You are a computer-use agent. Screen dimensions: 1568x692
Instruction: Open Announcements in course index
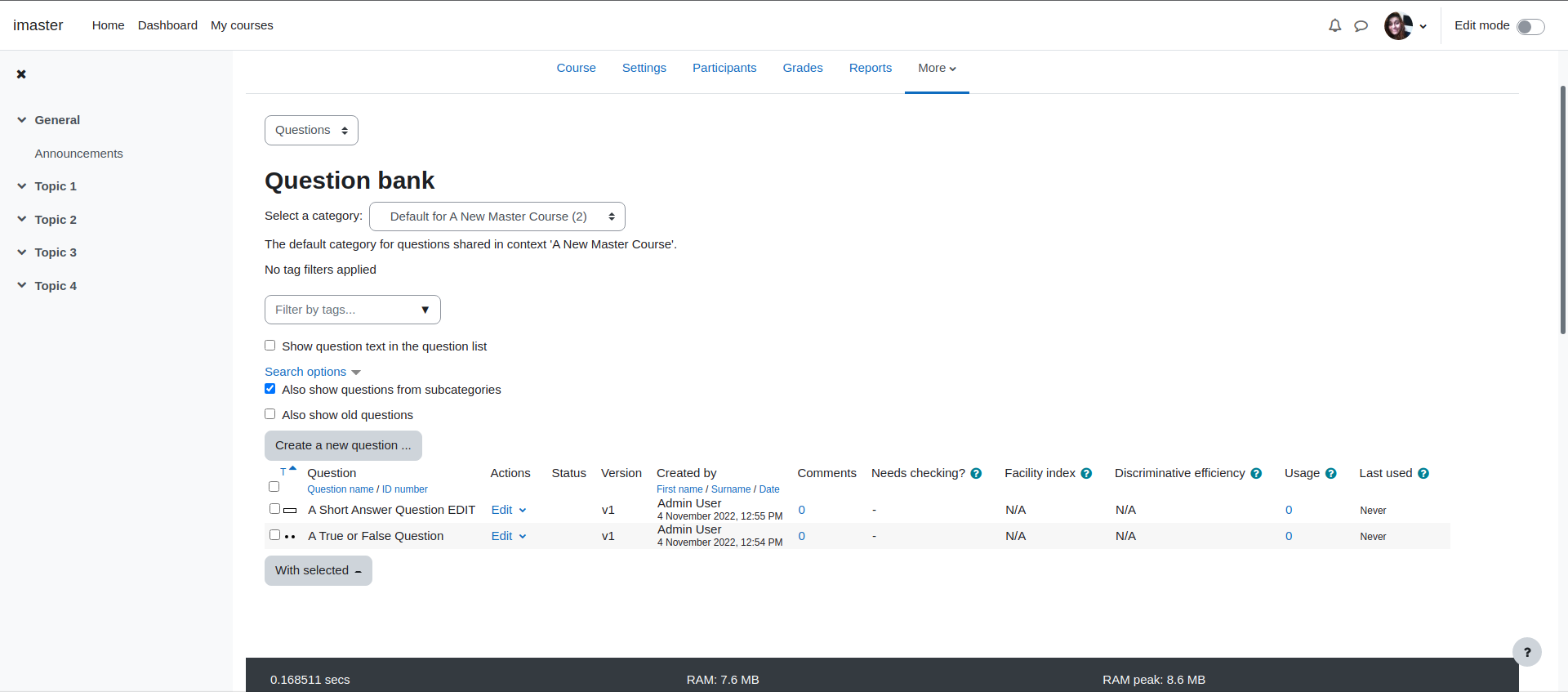(78, 154)
